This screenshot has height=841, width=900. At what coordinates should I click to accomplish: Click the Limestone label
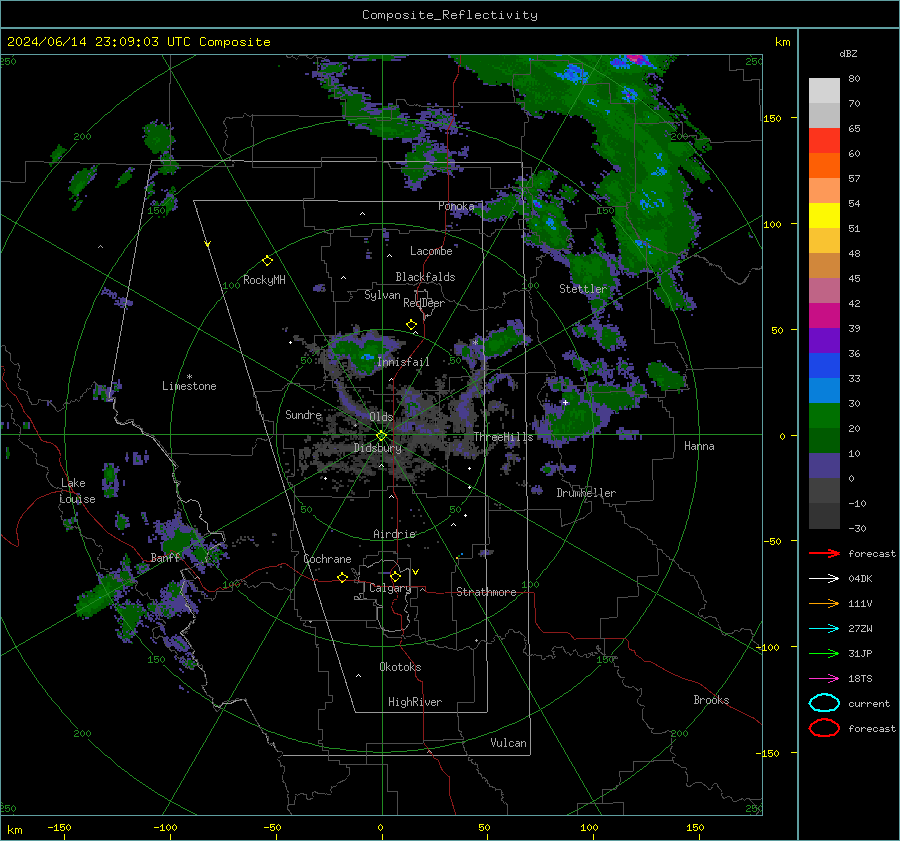coord(189,386)
